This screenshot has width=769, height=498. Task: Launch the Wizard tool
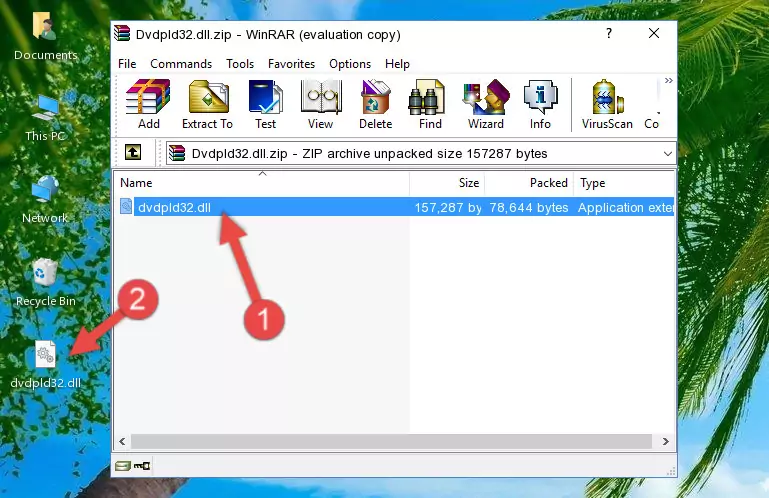click(x=486, y=104)
